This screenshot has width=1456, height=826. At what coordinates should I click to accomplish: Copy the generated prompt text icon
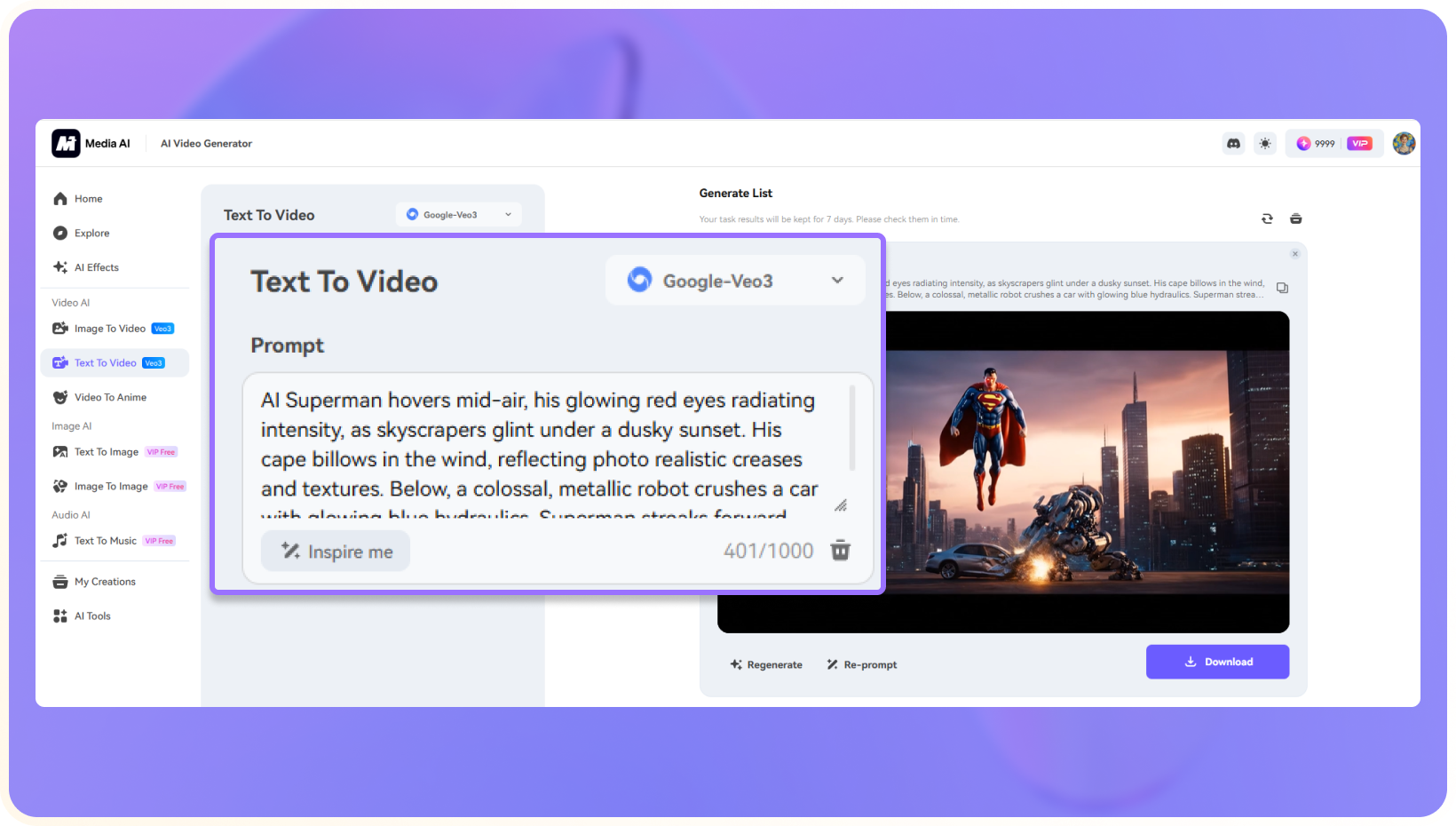1282,288
